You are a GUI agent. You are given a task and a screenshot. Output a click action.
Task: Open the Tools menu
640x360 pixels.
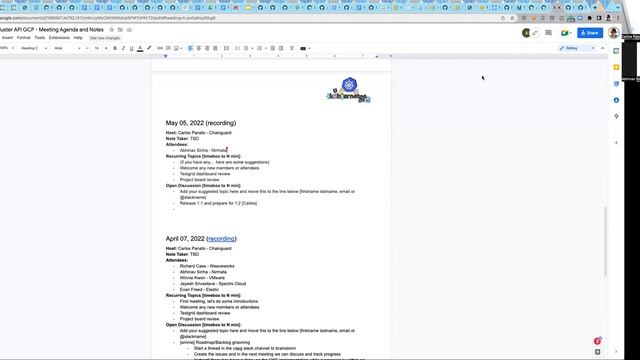(40, 38)
